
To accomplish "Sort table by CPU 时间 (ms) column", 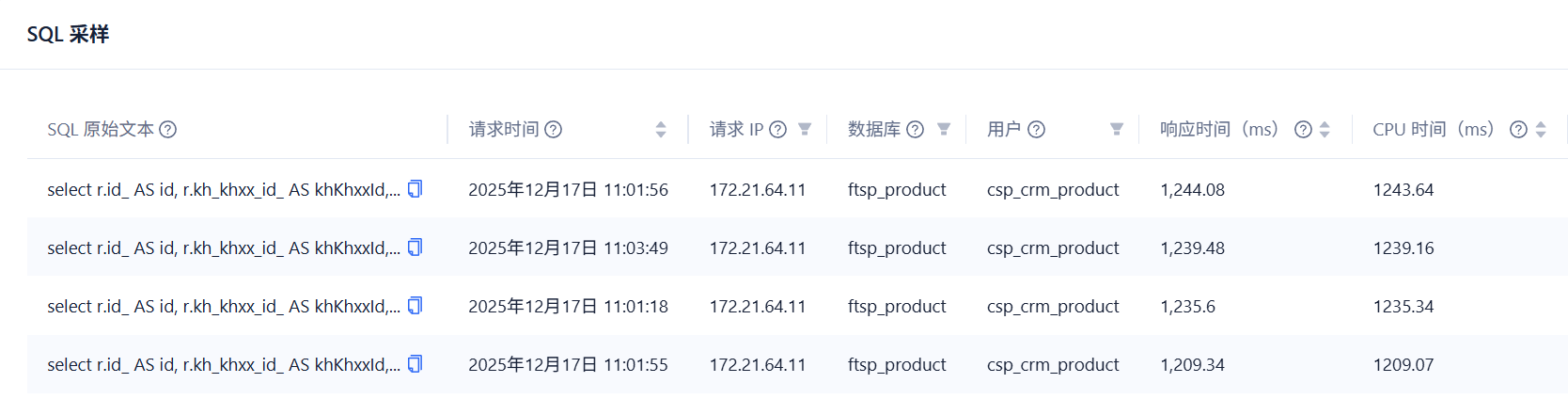I will click(1541, 129).
